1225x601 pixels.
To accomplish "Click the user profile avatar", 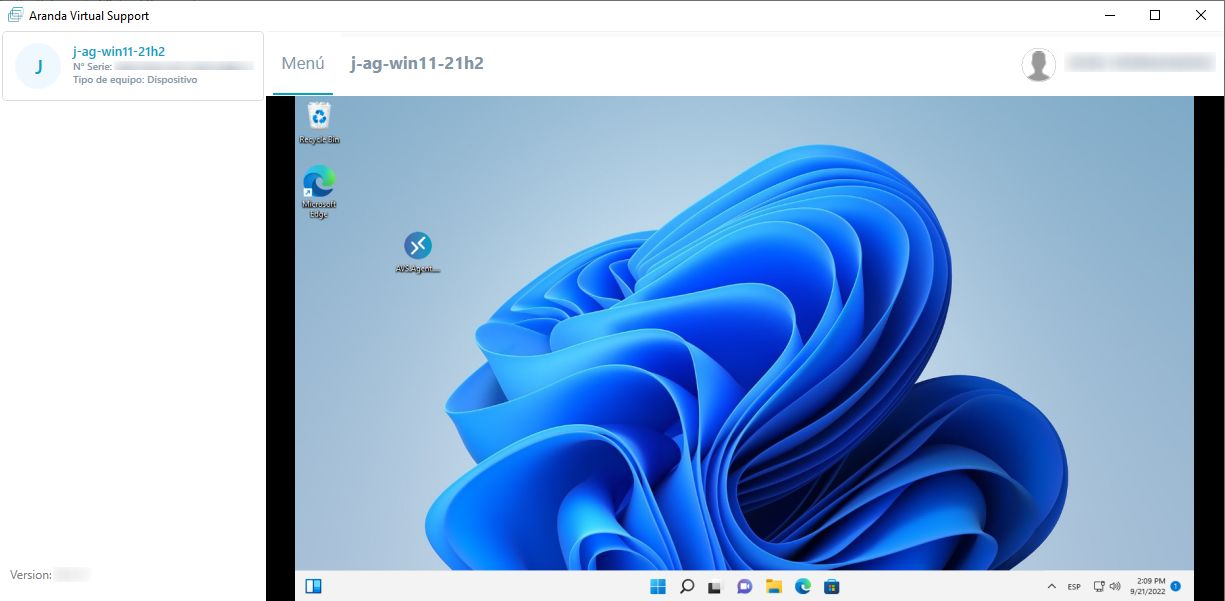I will point(1039,64).
